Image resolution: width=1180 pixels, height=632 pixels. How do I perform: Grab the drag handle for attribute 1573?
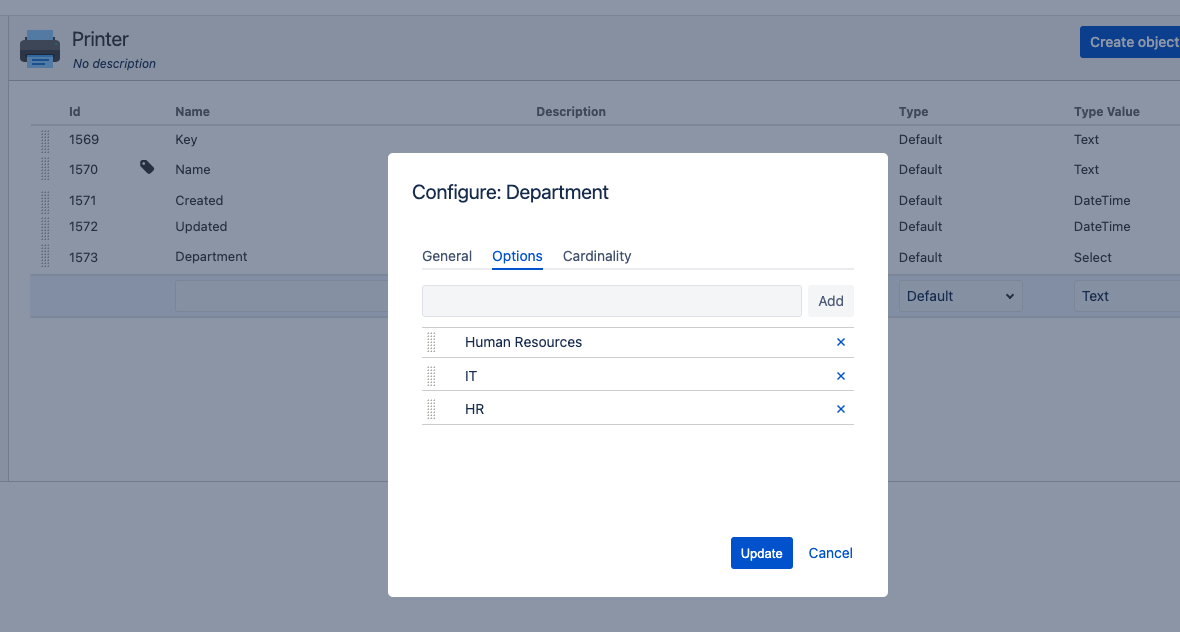[45, 257]
